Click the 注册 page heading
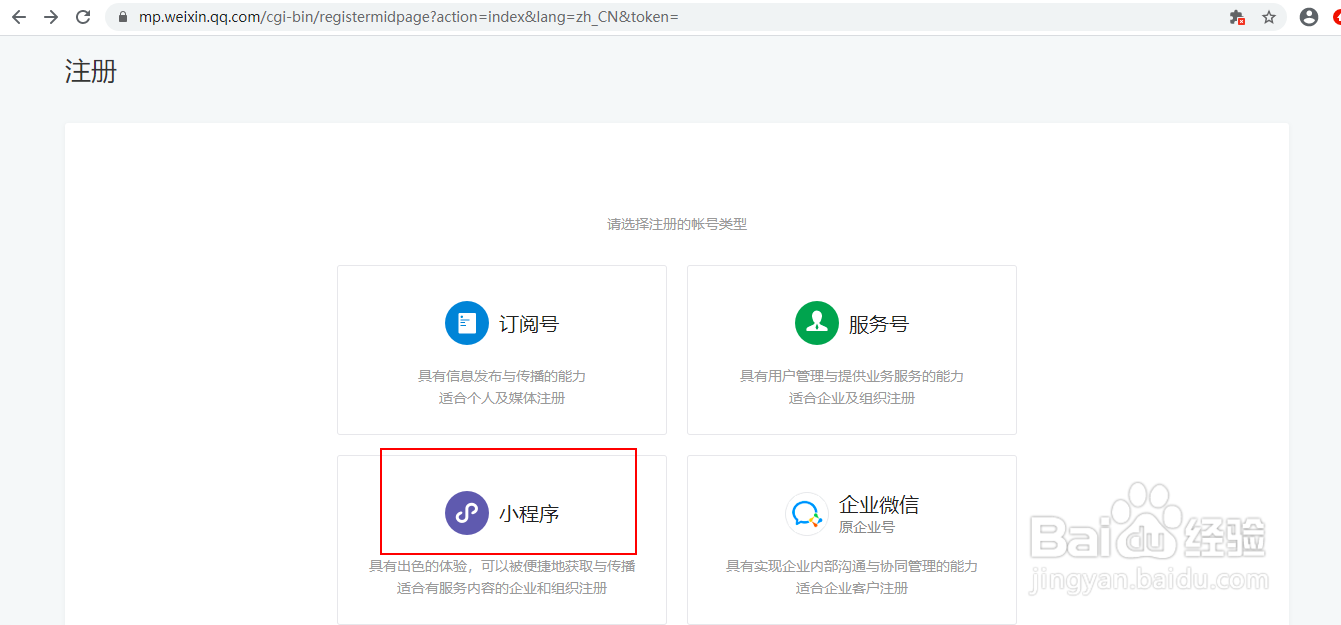This screenshot has height=625, width=1341. pyautogui.click(x=91, y=72)
